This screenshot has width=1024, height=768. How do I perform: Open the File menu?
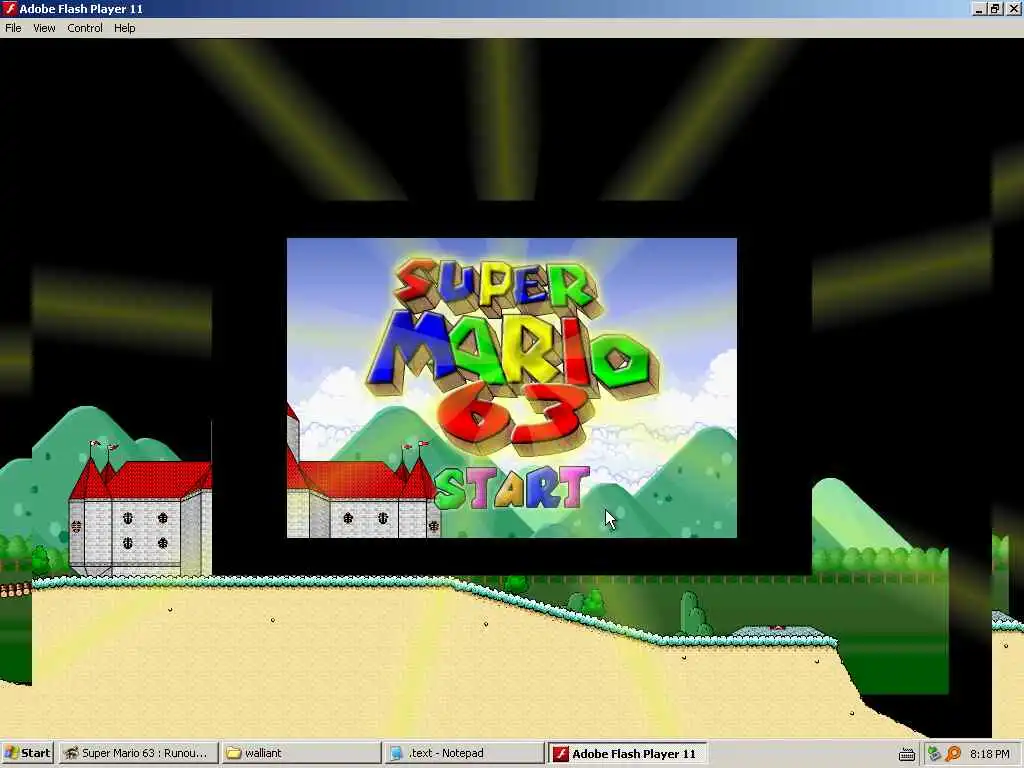click(13, 28)
